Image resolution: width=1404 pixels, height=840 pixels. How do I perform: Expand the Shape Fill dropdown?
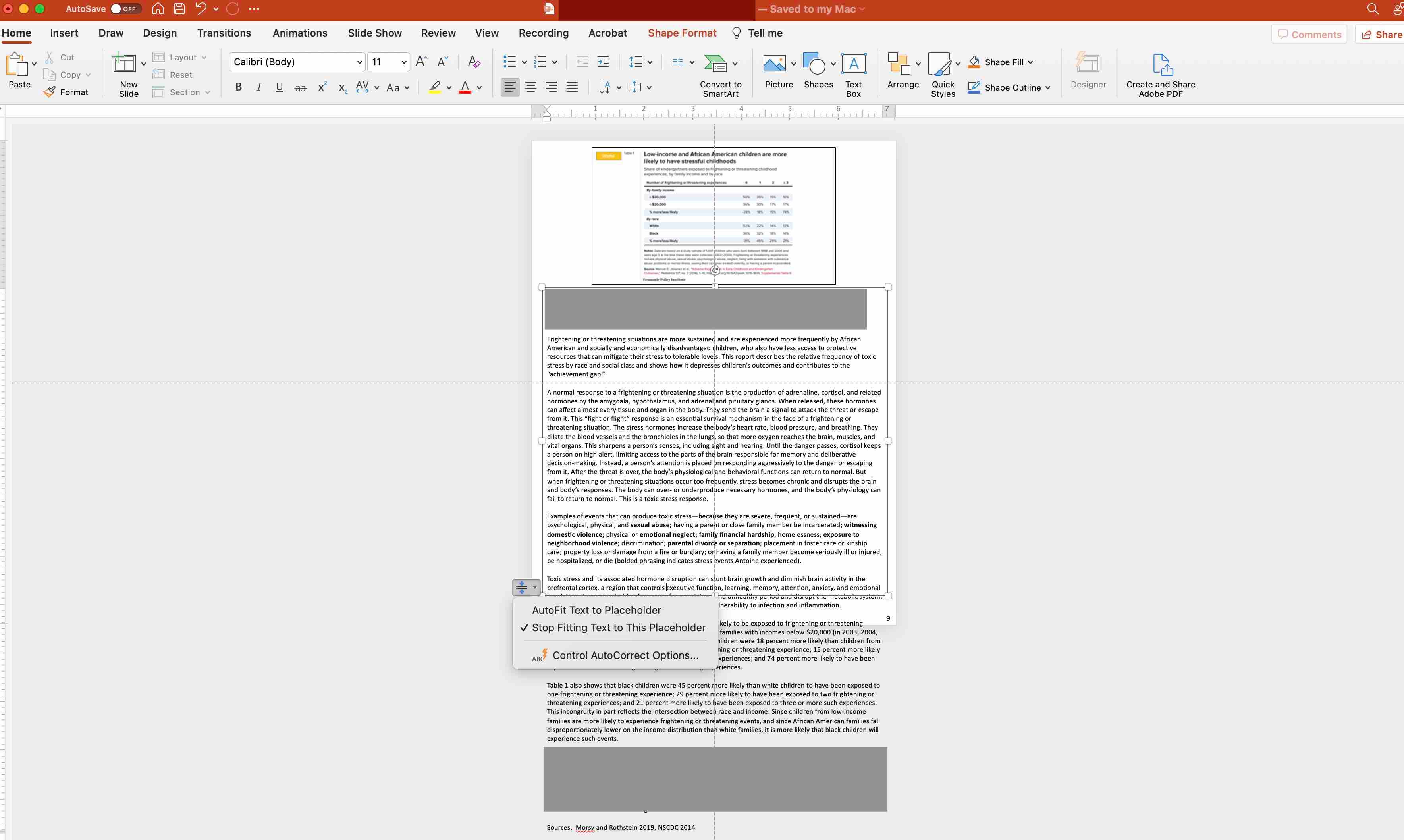(x=1030, y=62)
